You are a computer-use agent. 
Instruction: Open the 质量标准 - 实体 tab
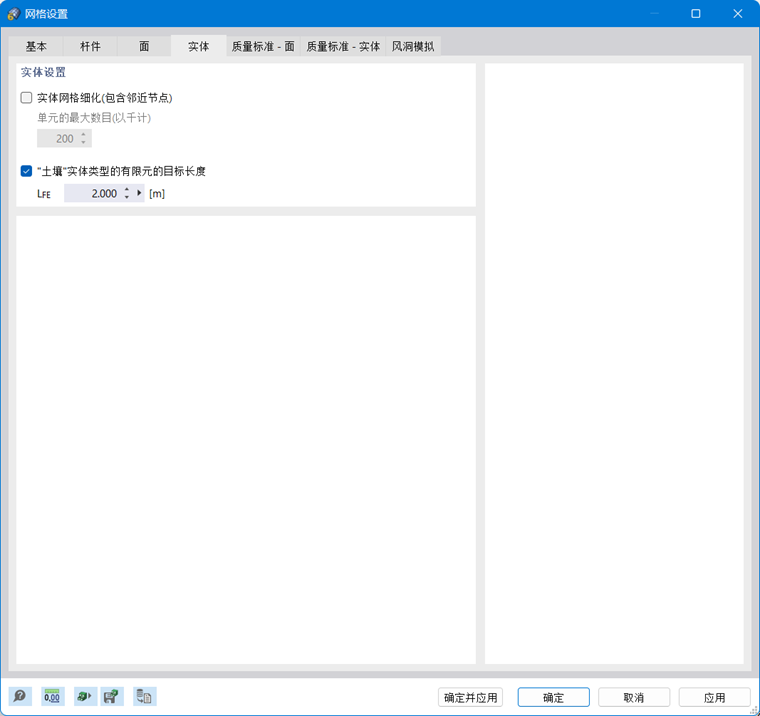coord(343,46)
